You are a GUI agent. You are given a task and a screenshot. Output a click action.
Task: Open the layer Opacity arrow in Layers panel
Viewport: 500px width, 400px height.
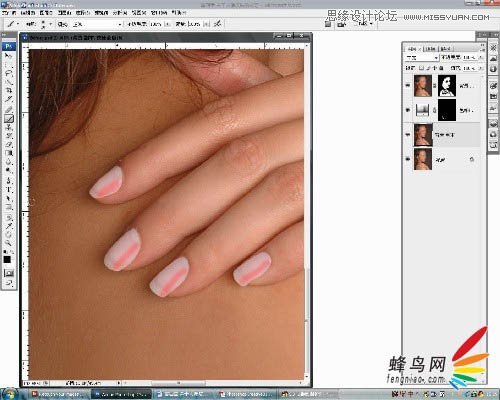[480, 58]
